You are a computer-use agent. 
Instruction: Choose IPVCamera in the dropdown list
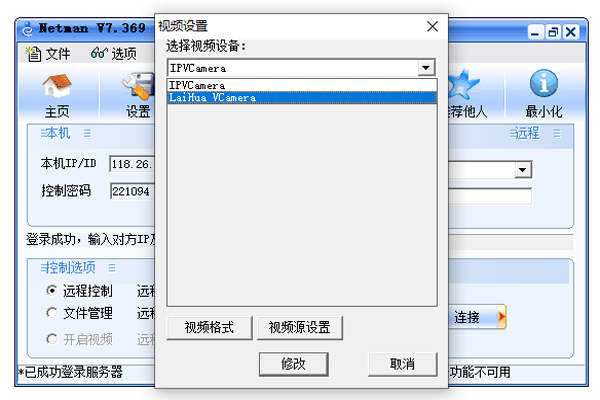point(302,85)
